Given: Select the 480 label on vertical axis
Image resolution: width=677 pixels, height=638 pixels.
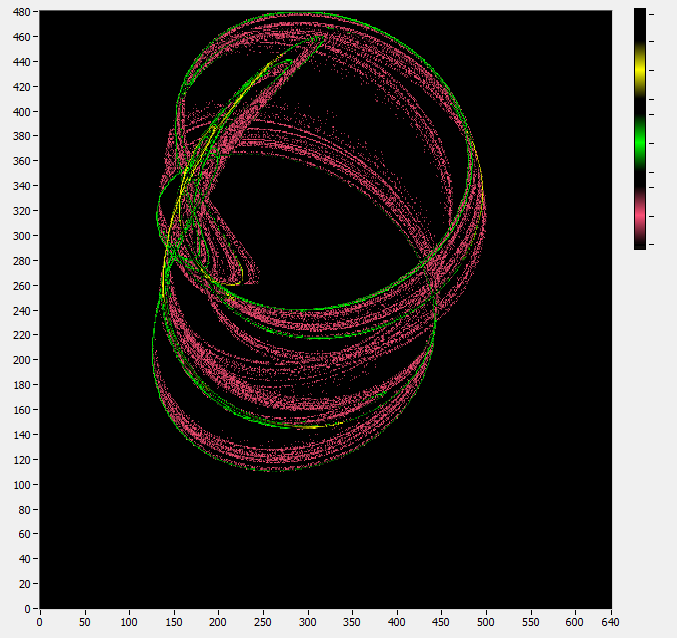Looking at the screenshot, I should pyautogui.click(x=22, y=12).
